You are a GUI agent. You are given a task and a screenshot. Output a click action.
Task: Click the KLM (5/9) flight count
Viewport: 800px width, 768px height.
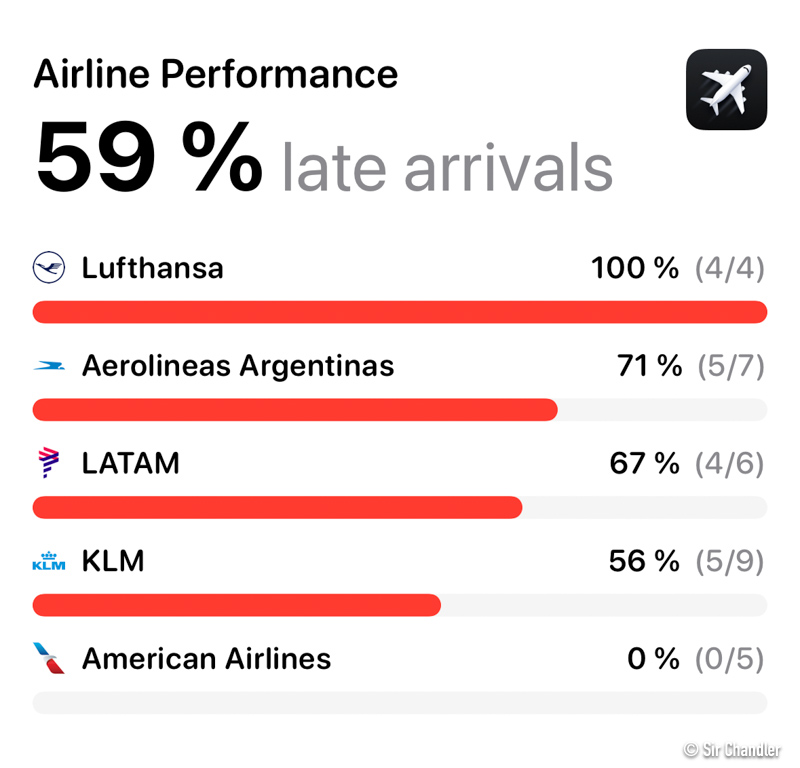pyautogui.click(x=729, y=561)
